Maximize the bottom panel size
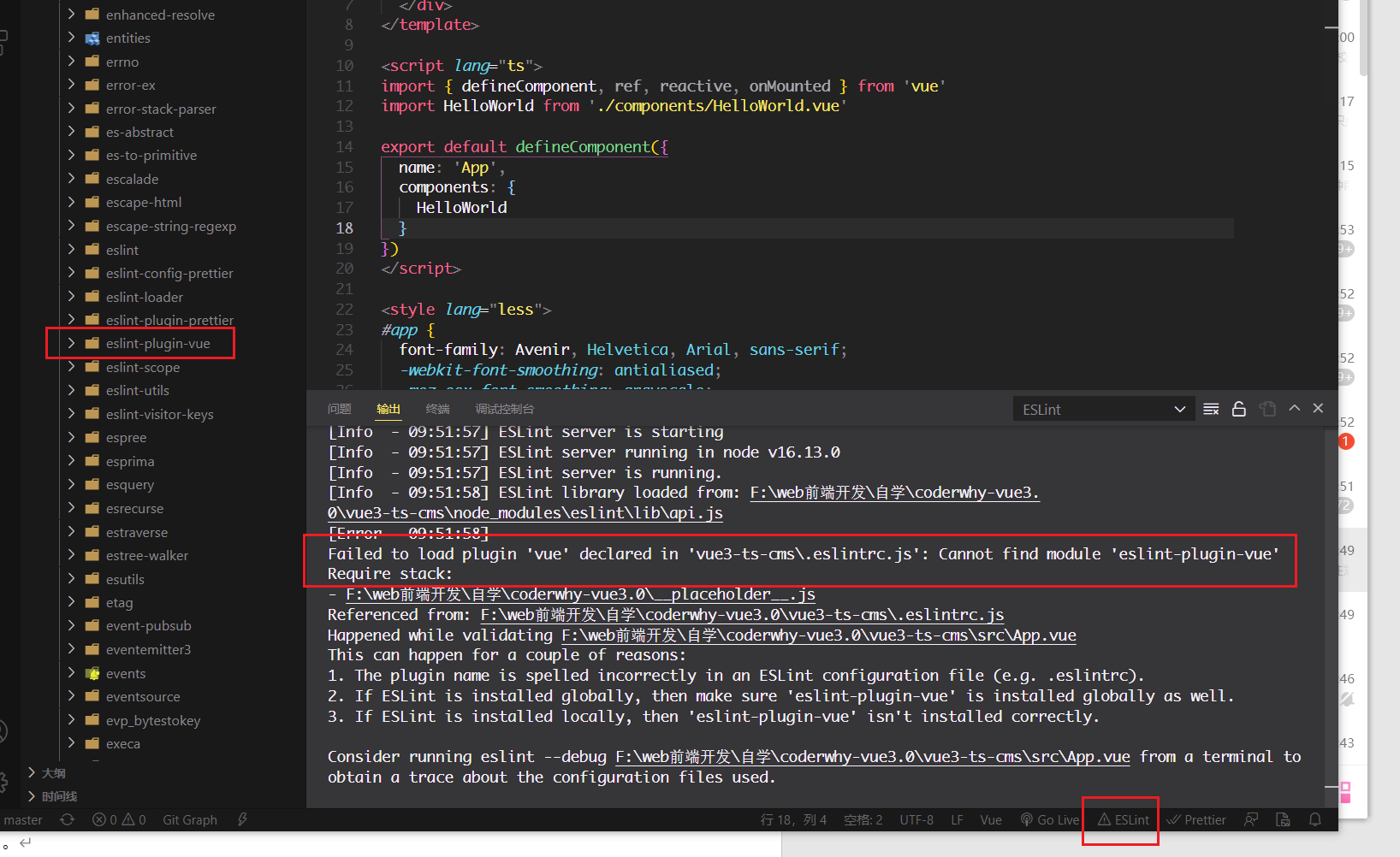Image resolution: width=1400 pixels, height=857 pixels. [x=1295, y=408]
